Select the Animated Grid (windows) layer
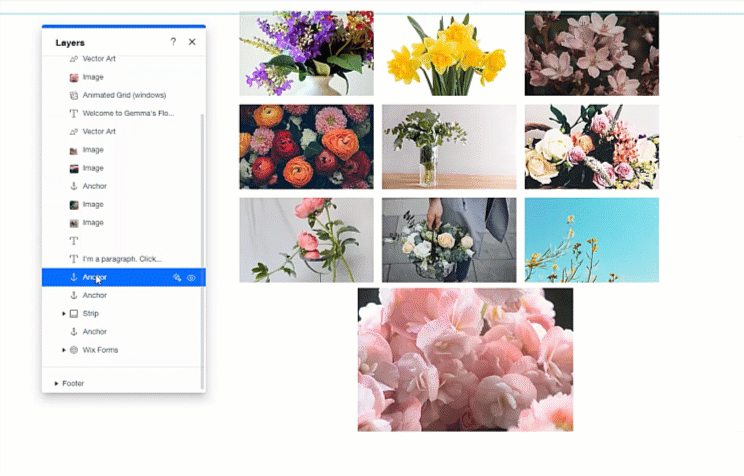The image size is (744, 476). tap(123, 95)
